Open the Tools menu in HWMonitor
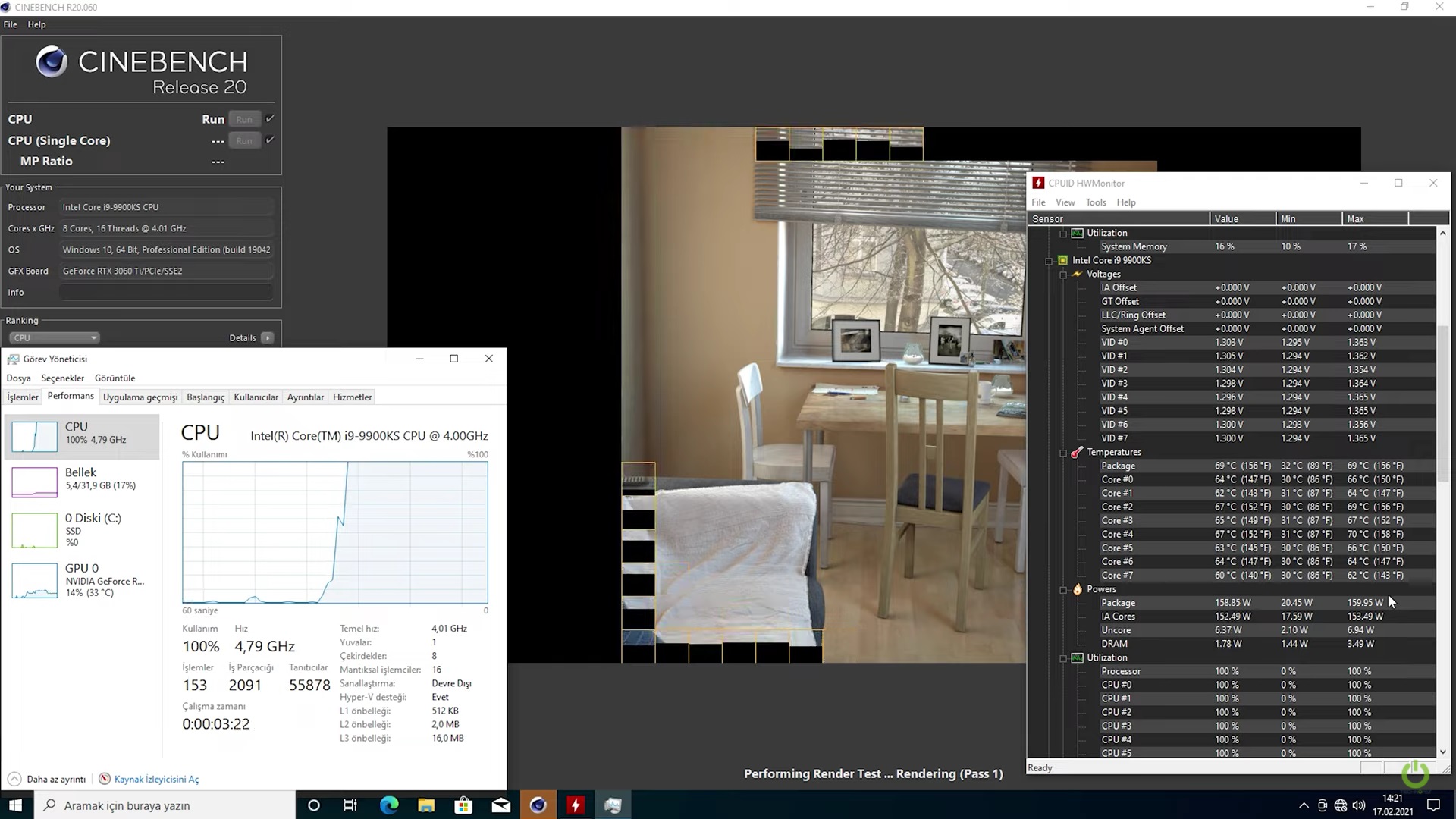This screenshot has height=819, width=1456. pos(1095,202)
